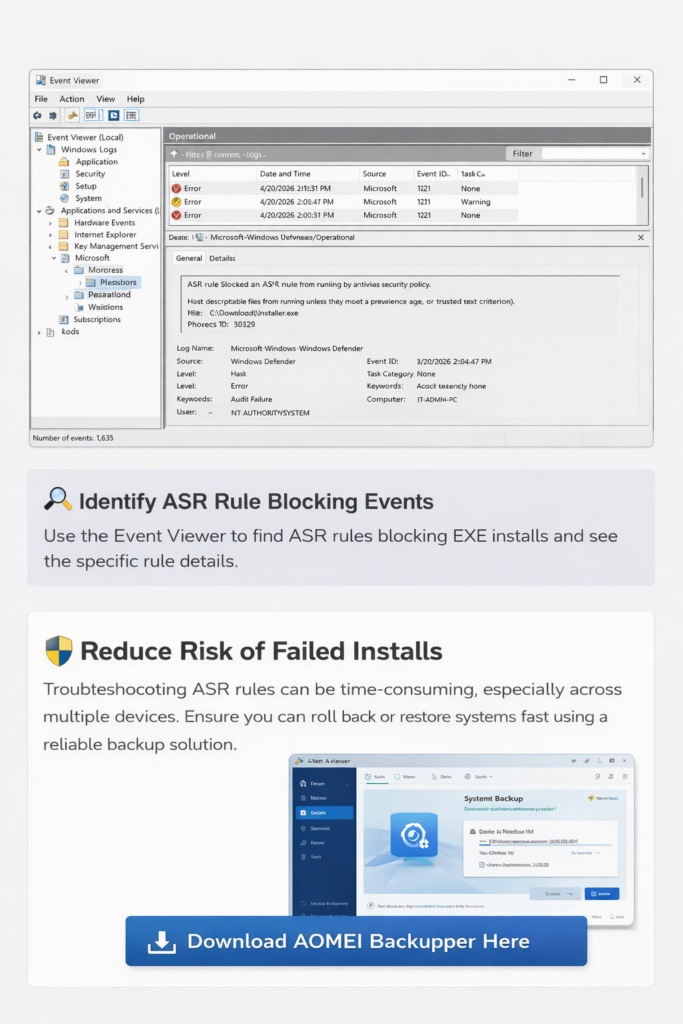Click the Filter button above event list
Viewport: 683px width, 1024px height.
[522, 153]
